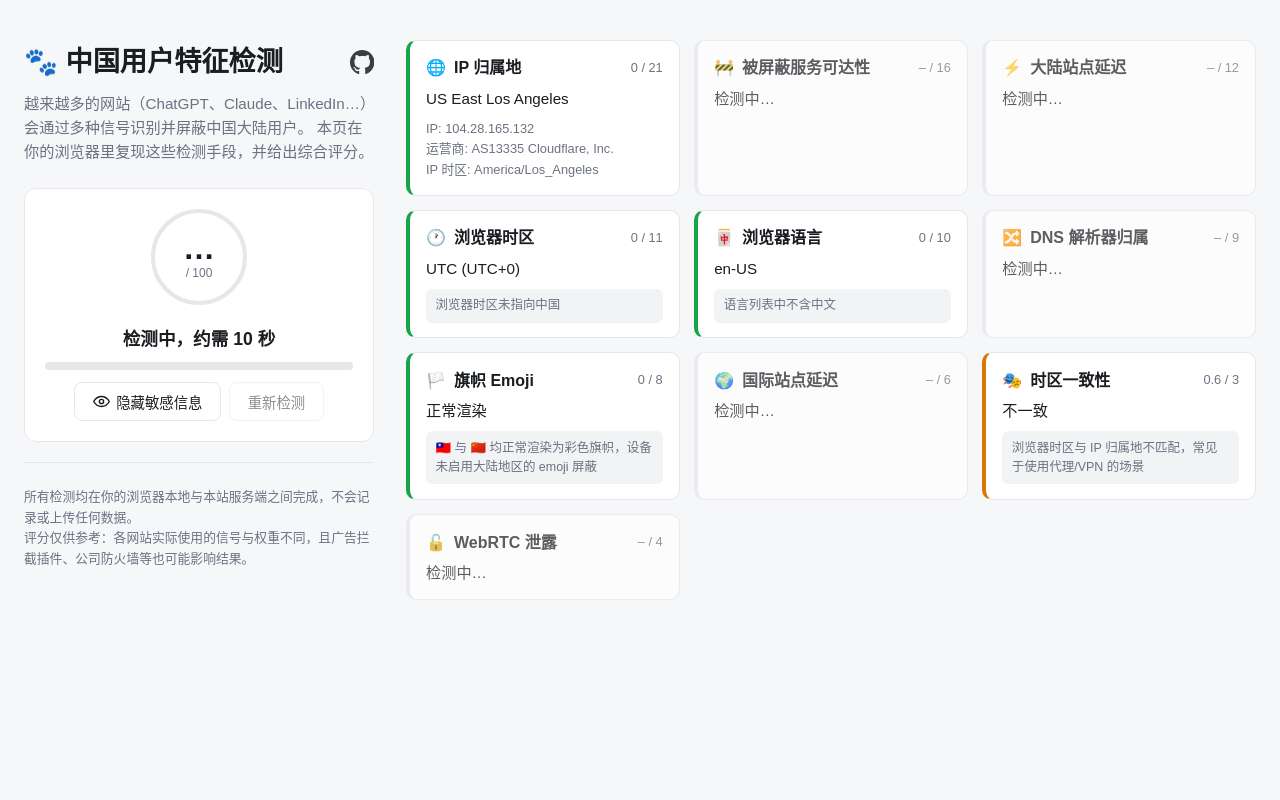
Task: Select the IP 归属地 card title
Action: [x=487, y=68]
